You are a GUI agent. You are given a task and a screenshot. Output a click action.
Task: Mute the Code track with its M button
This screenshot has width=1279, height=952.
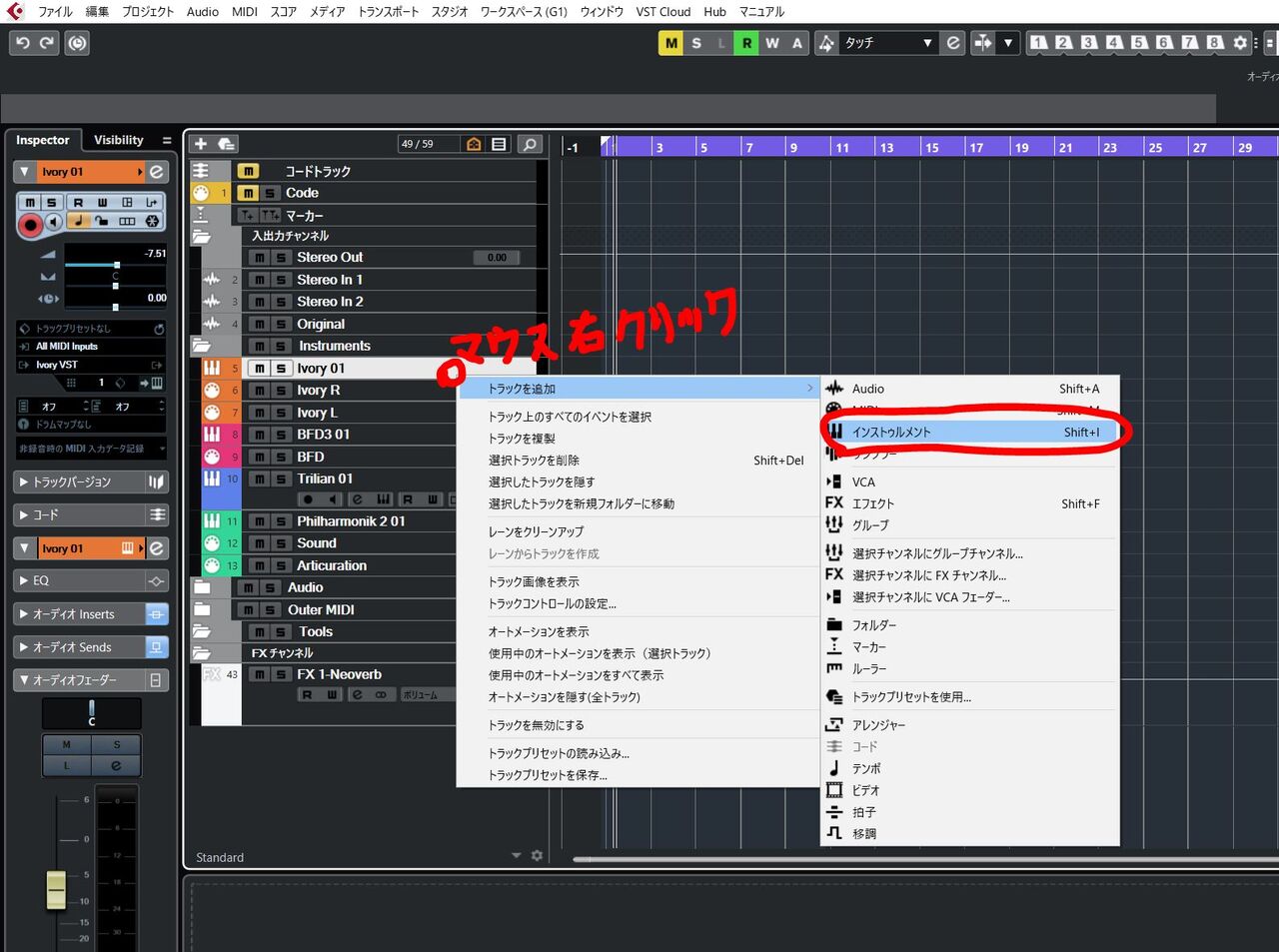[x=247, y=192]
